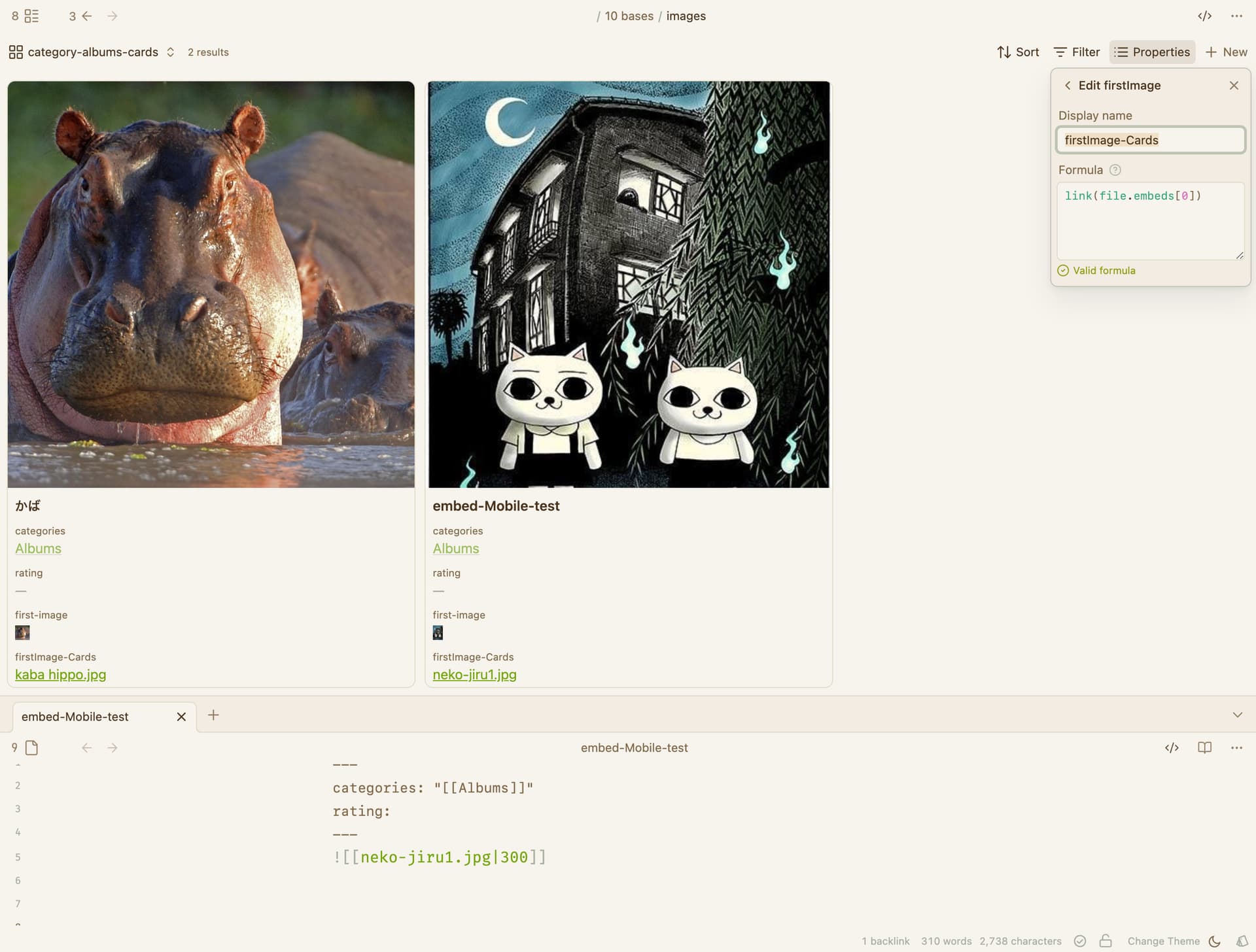Image resolution: width=1256 pixels, height=952 pixels.
Task: Click the note's source mode code icon
Action: tap(1172, 747)
